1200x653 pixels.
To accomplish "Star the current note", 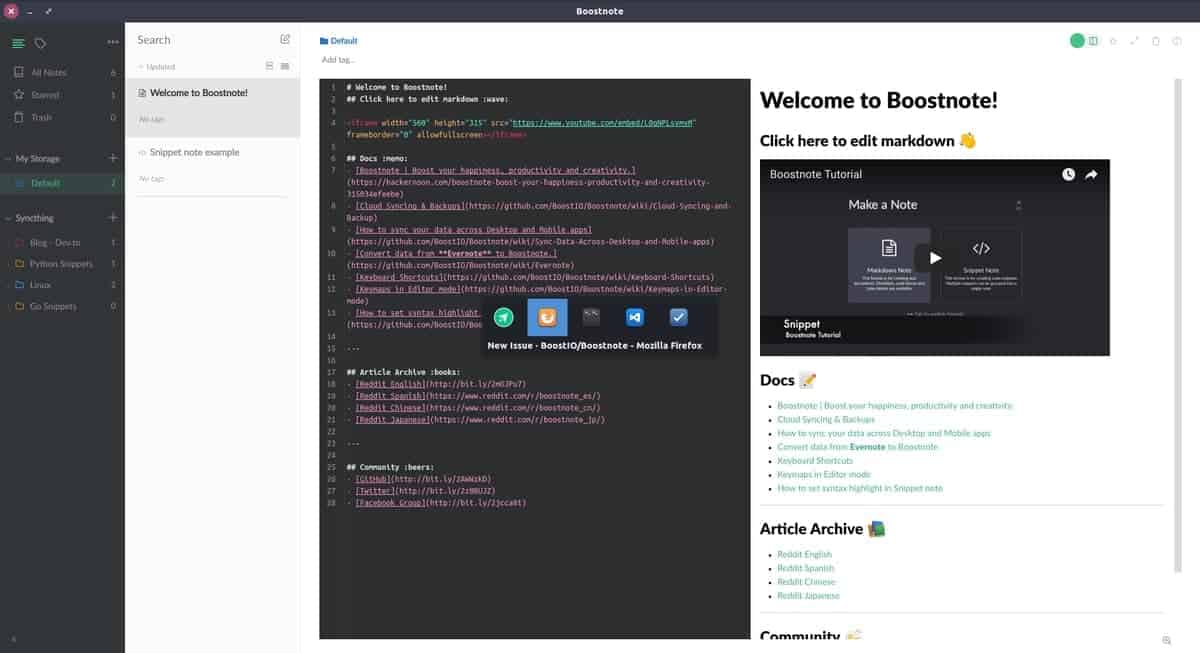I will click(1113, 41).
